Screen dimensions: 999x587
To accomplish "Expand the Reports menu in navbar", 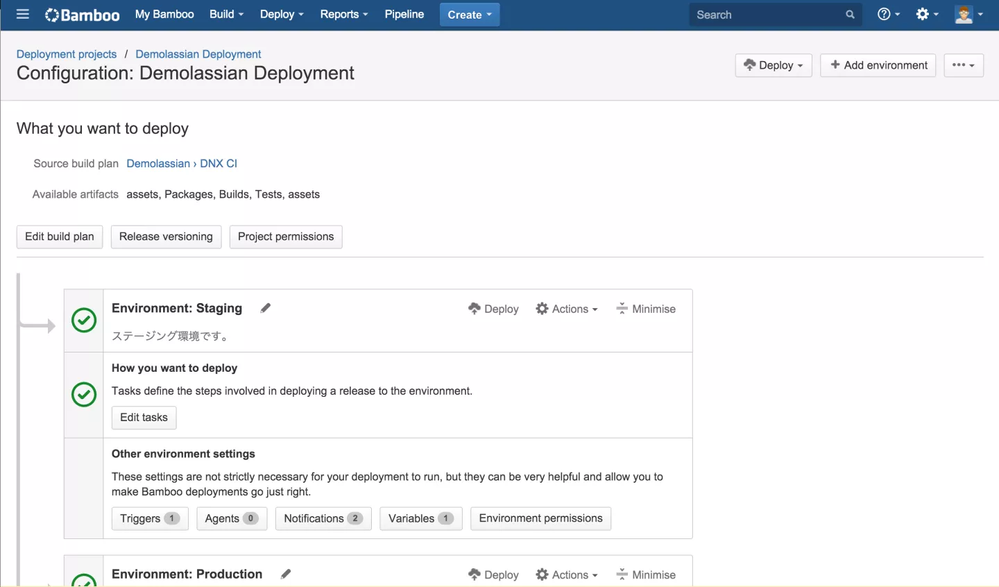I will click(x=344, y=14).
